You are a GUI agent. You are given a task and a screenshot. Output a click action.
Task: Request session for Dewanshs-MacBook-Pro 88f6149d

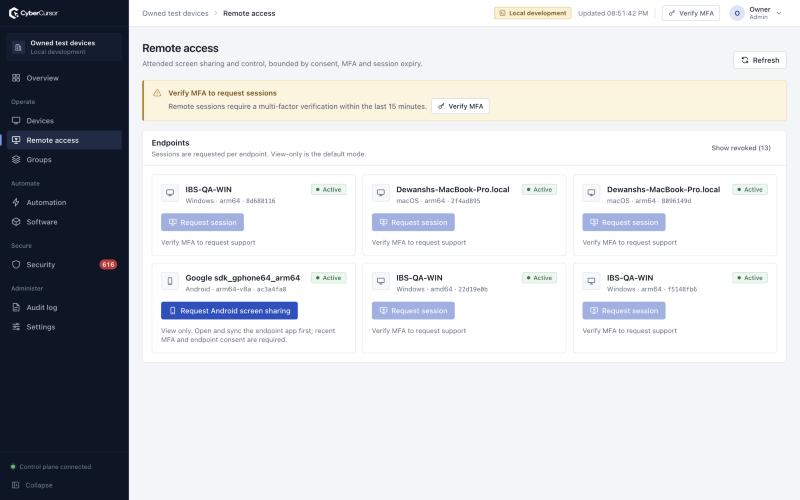[x=624, y=222]
